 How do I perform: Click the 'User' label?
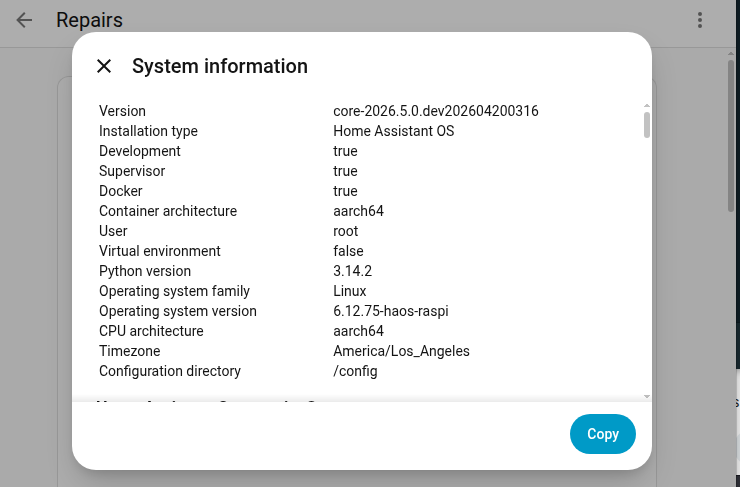[113, 231]
